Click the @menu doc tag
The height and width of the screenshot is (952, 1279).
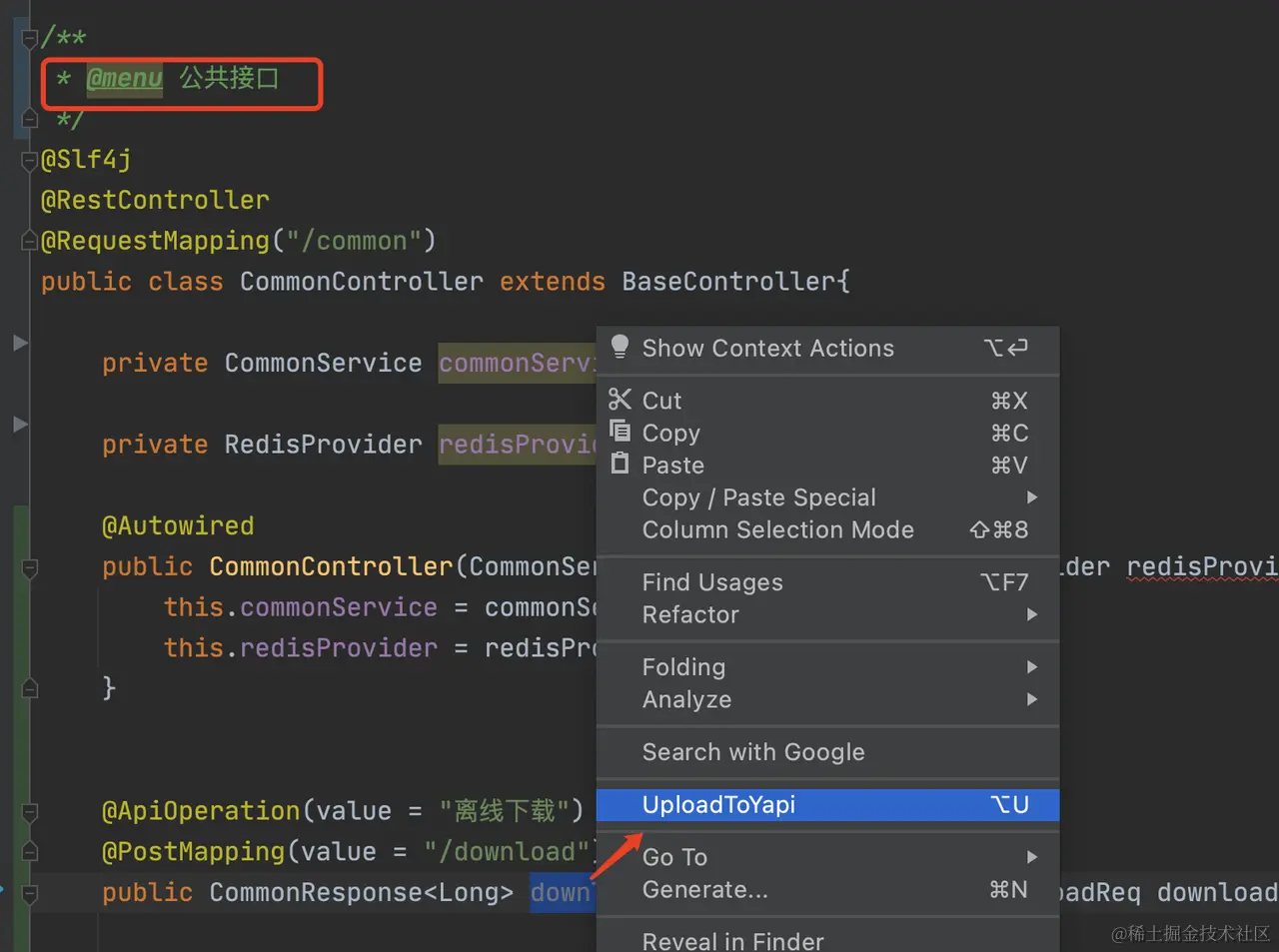[124, 78]
